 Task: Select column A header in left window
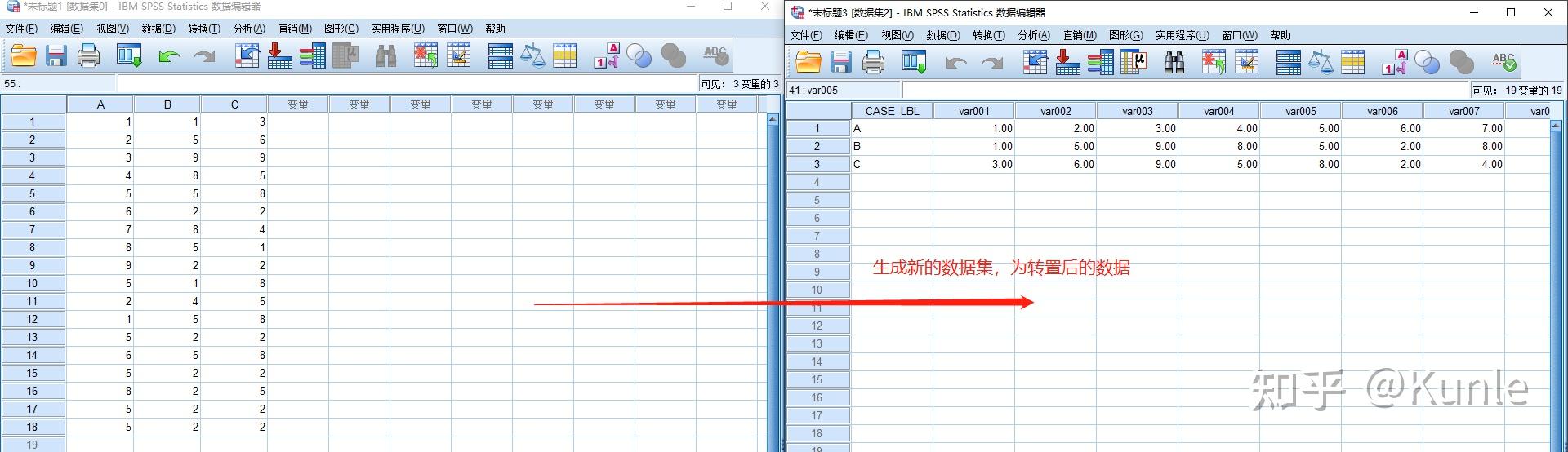pos(100,104)
